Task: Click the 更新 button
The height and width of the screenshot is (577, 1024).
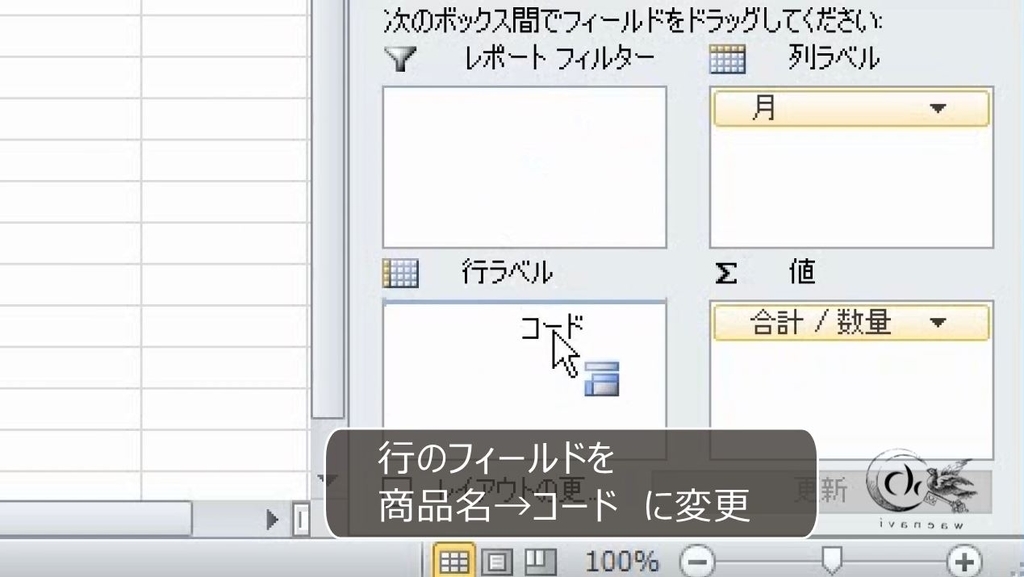Action: [822, 490]
